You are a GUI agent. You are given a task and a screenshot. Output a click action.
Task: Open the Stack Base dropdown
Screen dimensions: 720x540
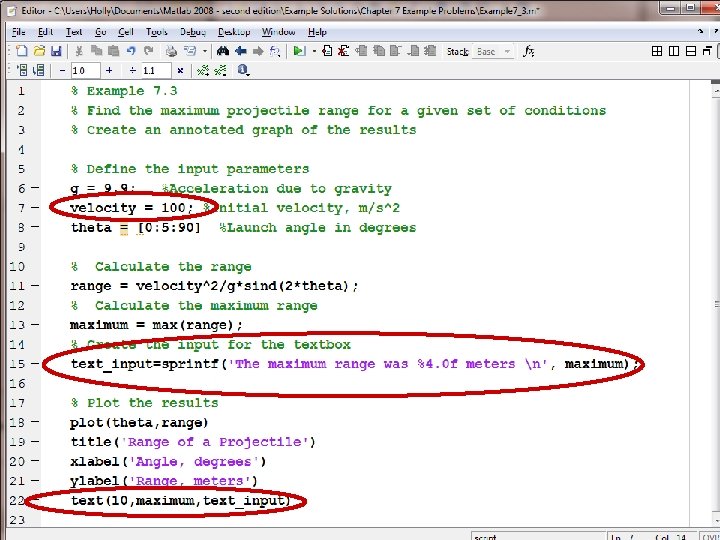[493, 51]
